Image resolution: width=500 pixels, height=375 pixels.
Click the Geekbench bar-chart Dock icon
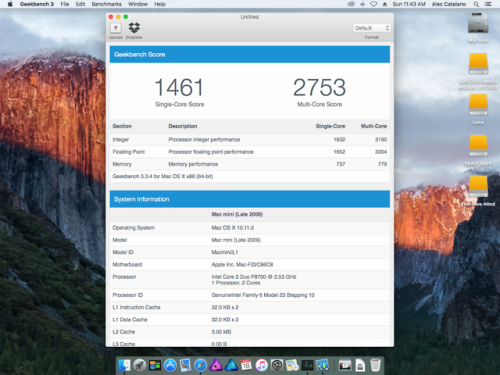(323, 365)
